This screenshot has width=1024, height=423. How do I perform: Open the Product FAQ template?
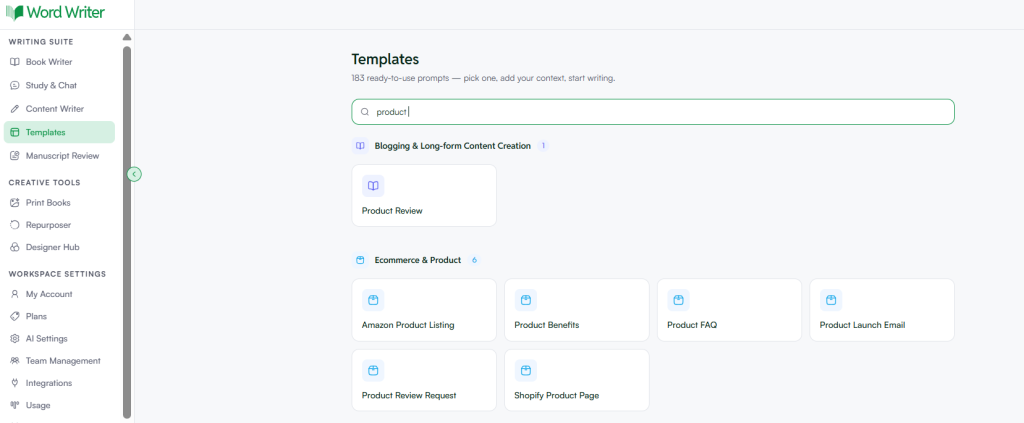[729, 310]
